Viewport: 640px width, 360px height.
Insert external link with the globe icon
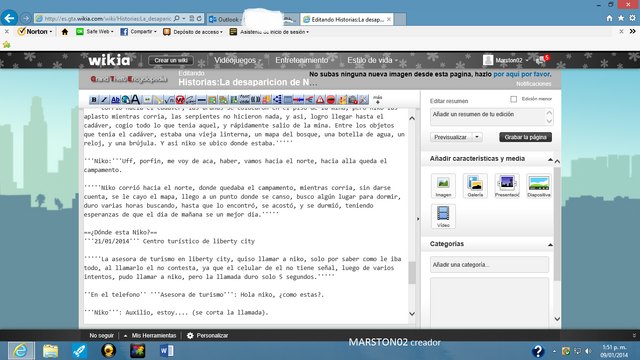(126, 100)
